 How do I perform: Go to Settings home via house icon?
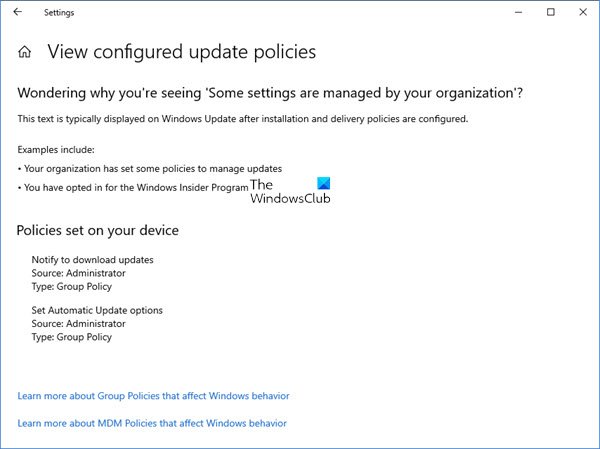(x=24, y=52)
